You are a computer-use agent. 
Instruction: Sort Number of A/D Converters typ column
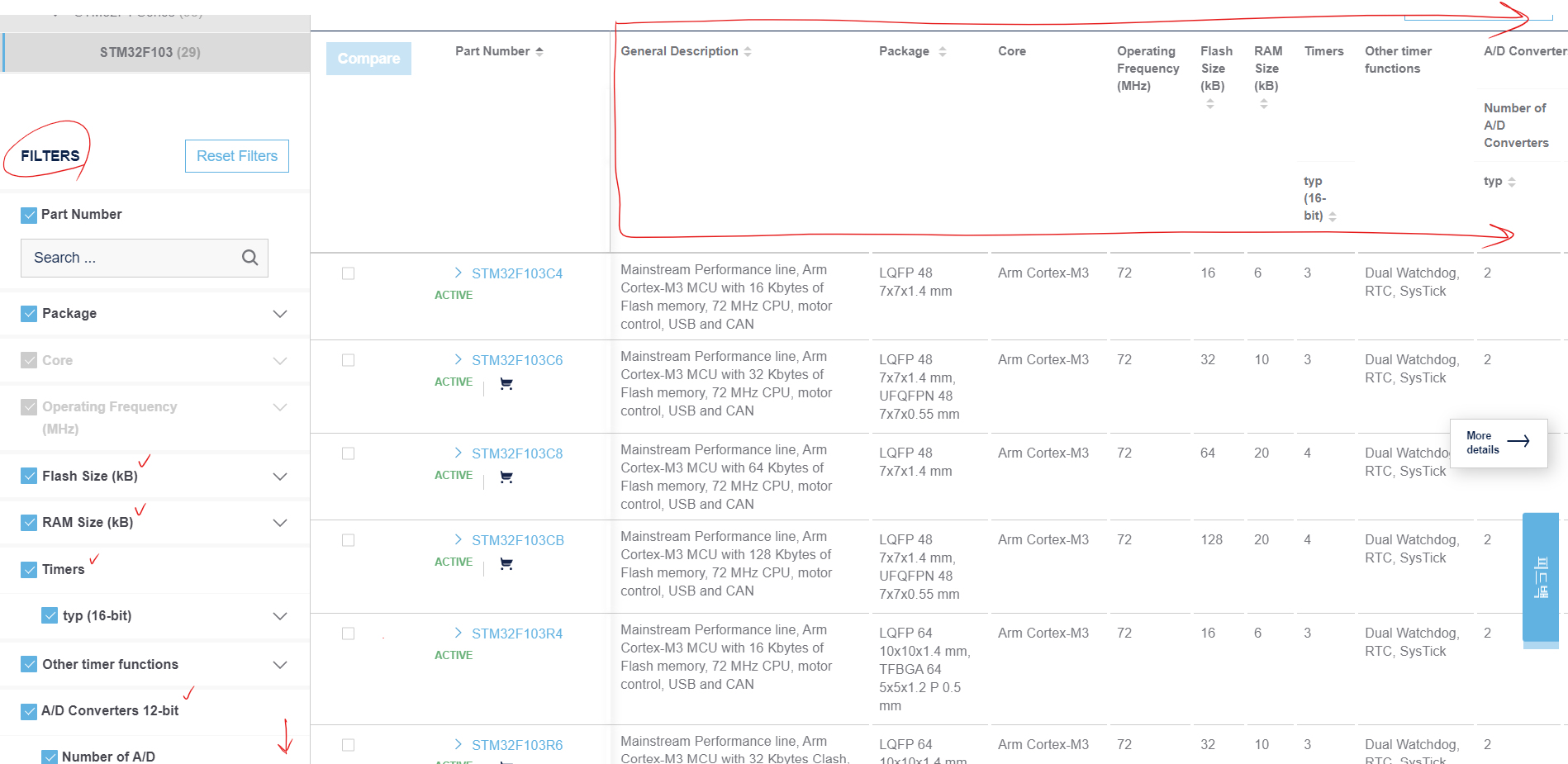[x=1512, y=182]
